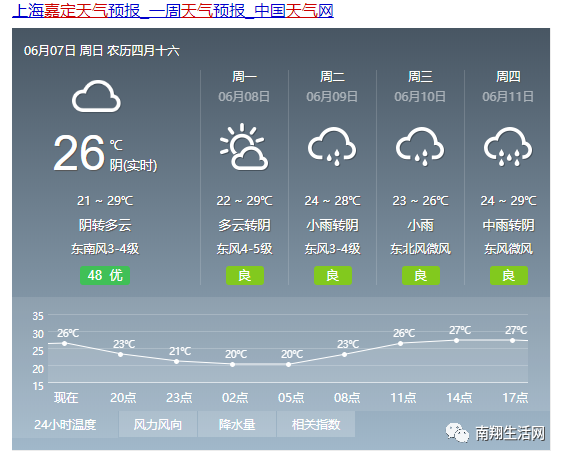Screen dimensions: 563x459
Task: Switch to the 24小时温度 tab
Action: pos(65,425)
